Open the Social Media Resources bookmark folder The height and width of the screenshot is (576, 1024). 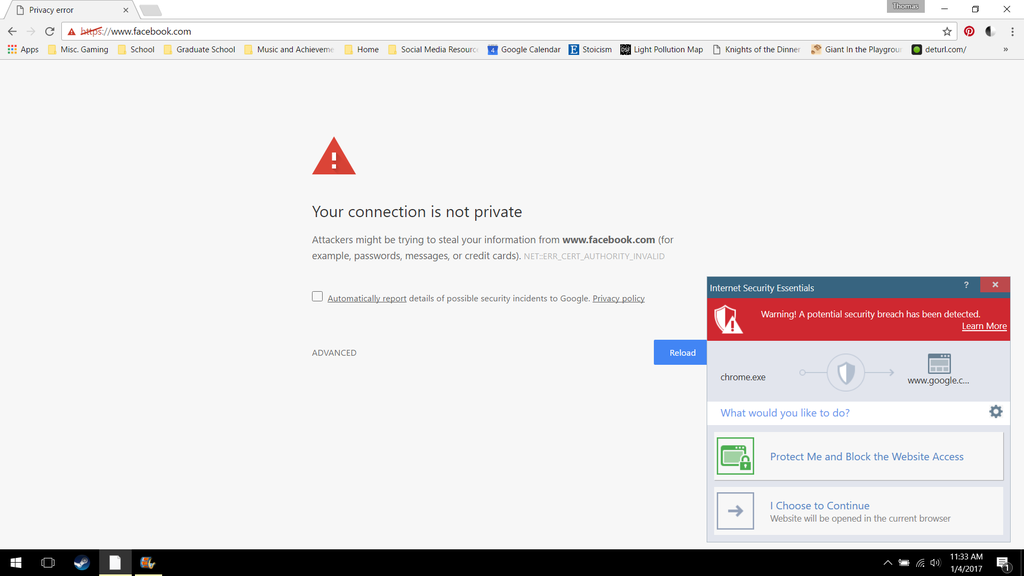tap(433, 50)
